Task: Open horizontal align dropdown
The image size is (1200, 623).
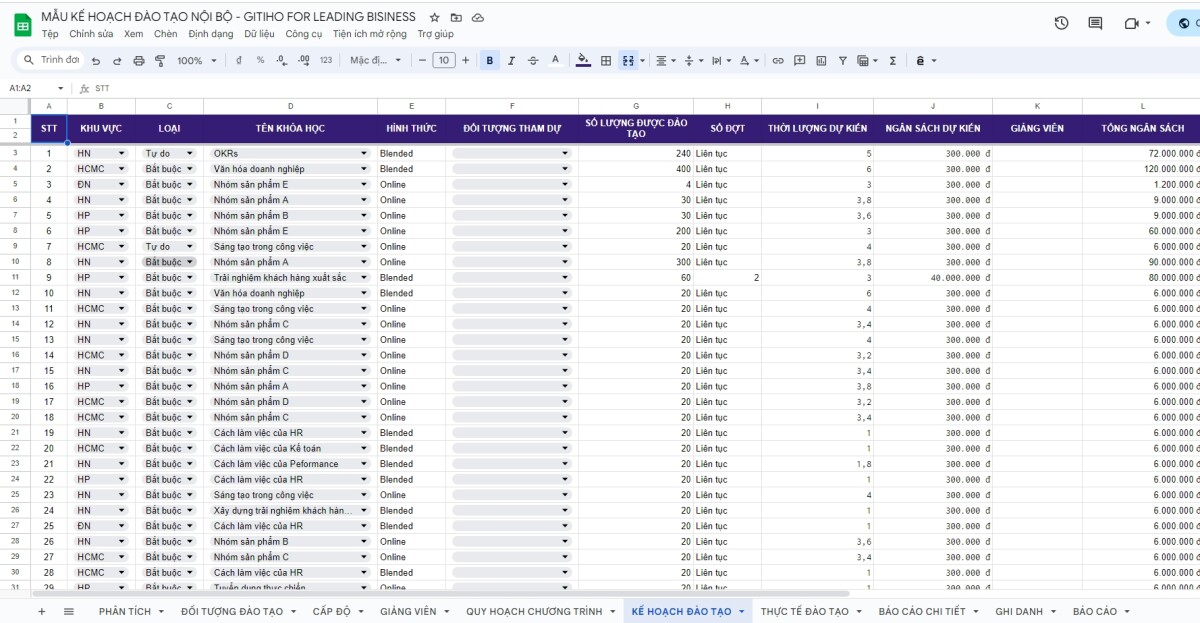Action: click(665, 61)
